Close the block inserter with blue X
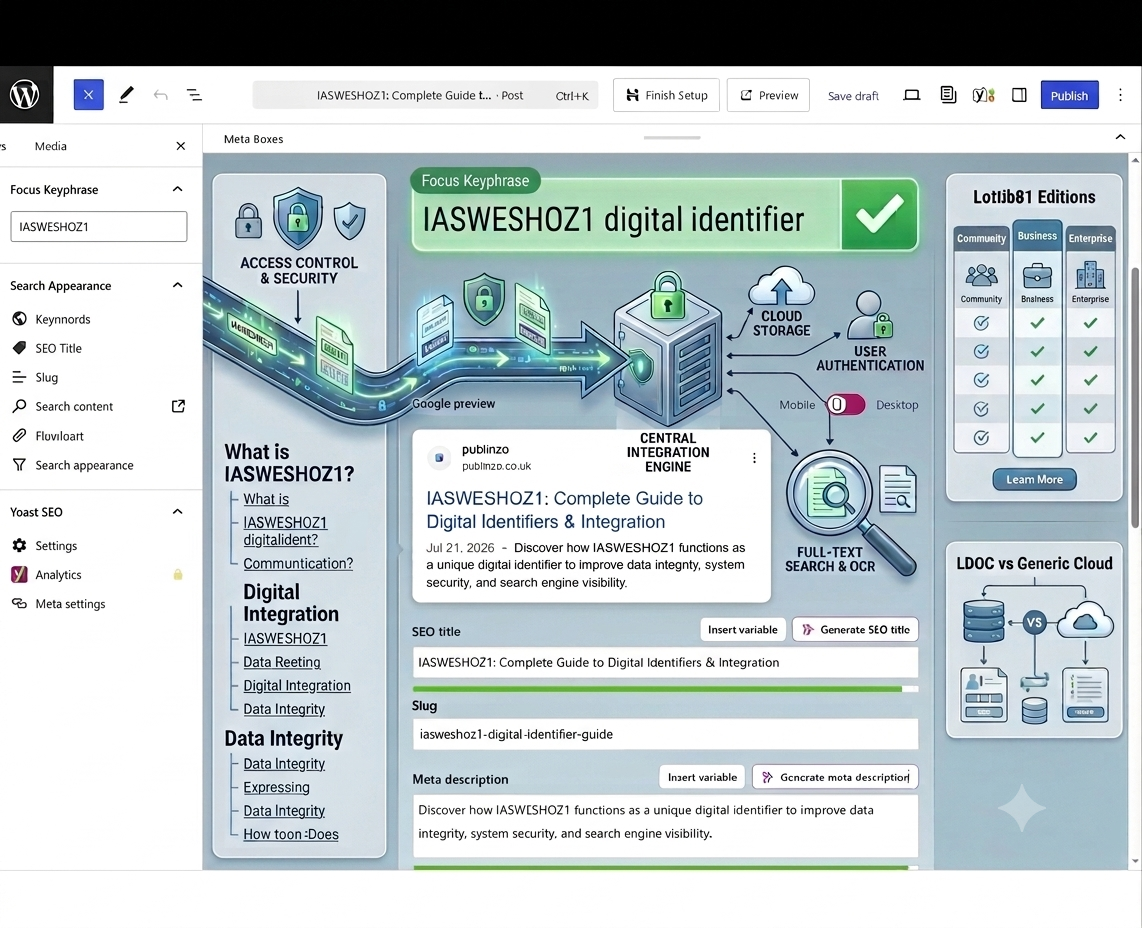Viewport: 1142px width, 928px height. (x=88, y=95)
